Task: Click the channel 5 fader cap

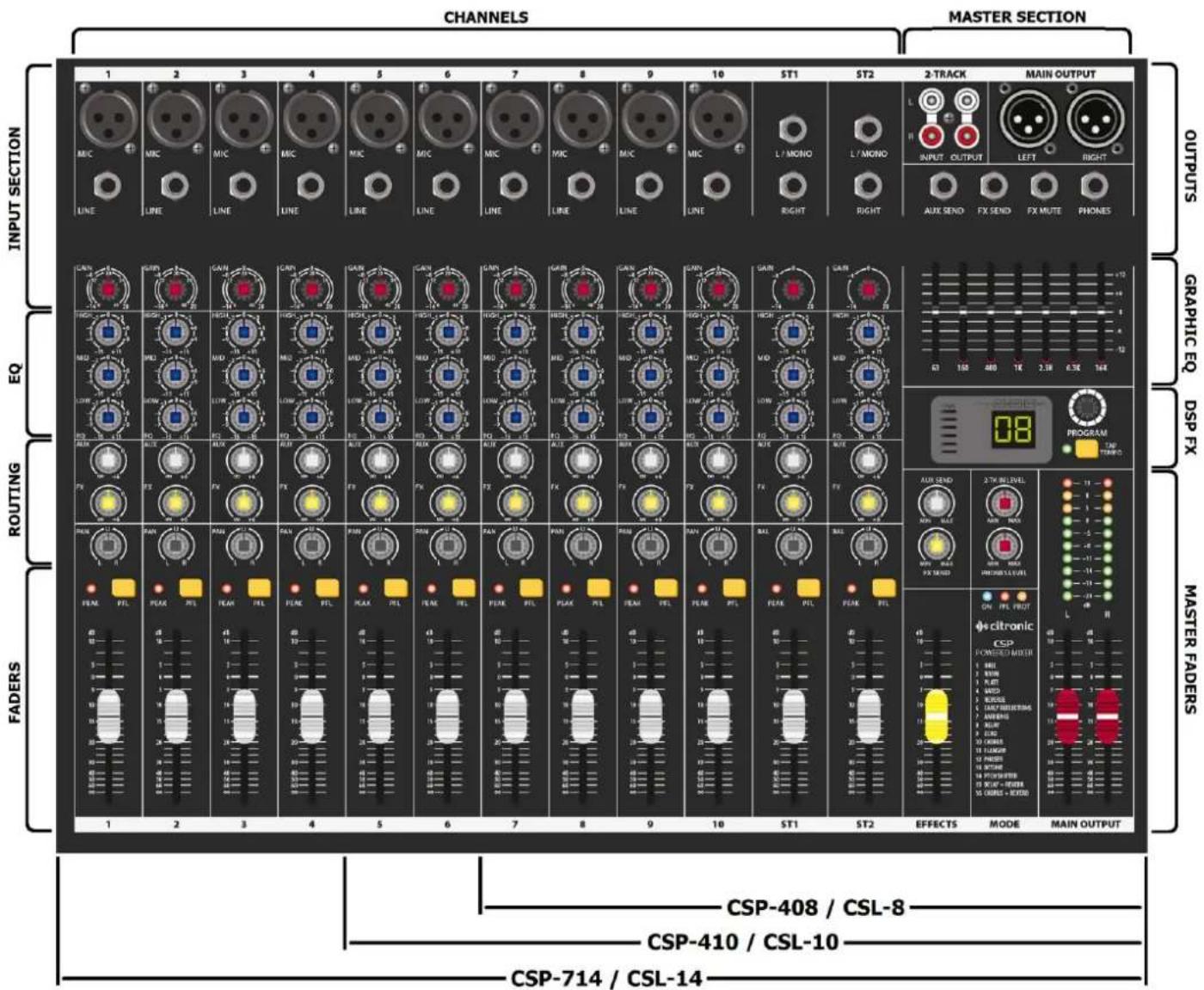Action: [x=379, y=716]
